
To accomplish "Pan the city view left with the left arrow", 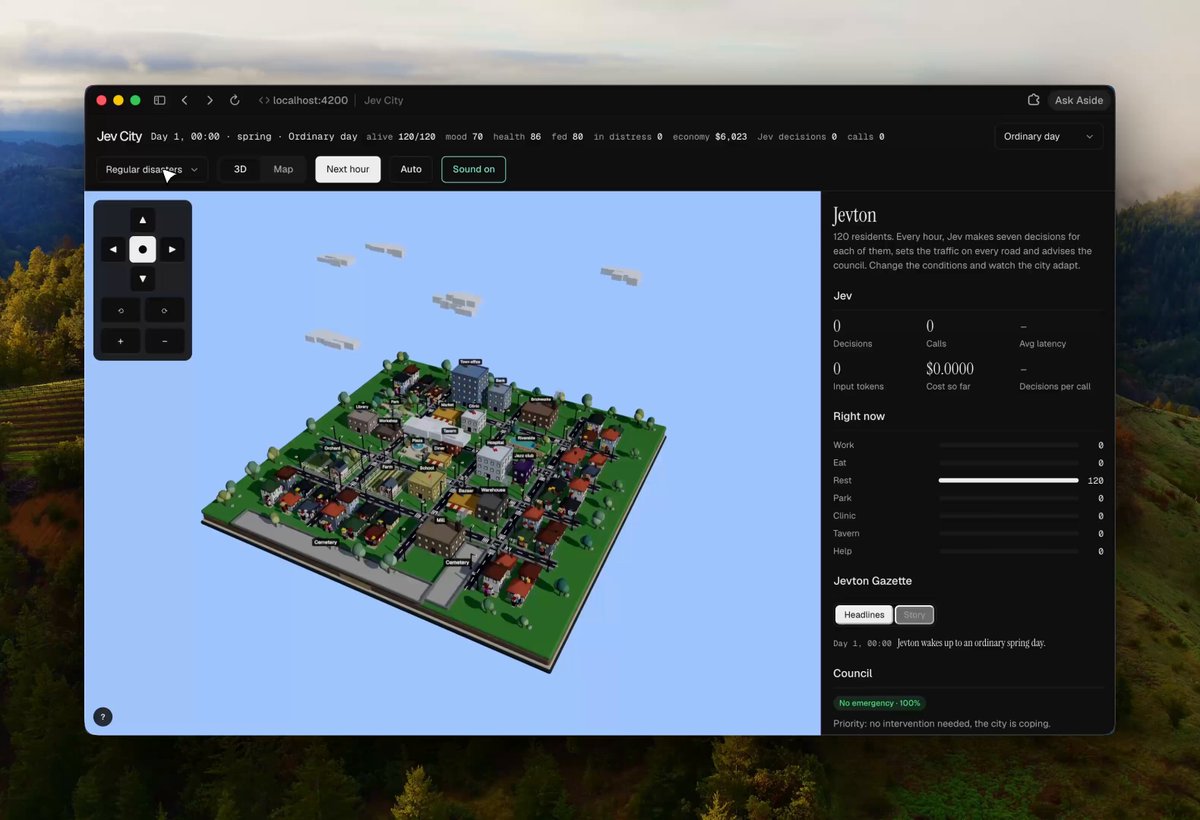I will coord(113,250).
